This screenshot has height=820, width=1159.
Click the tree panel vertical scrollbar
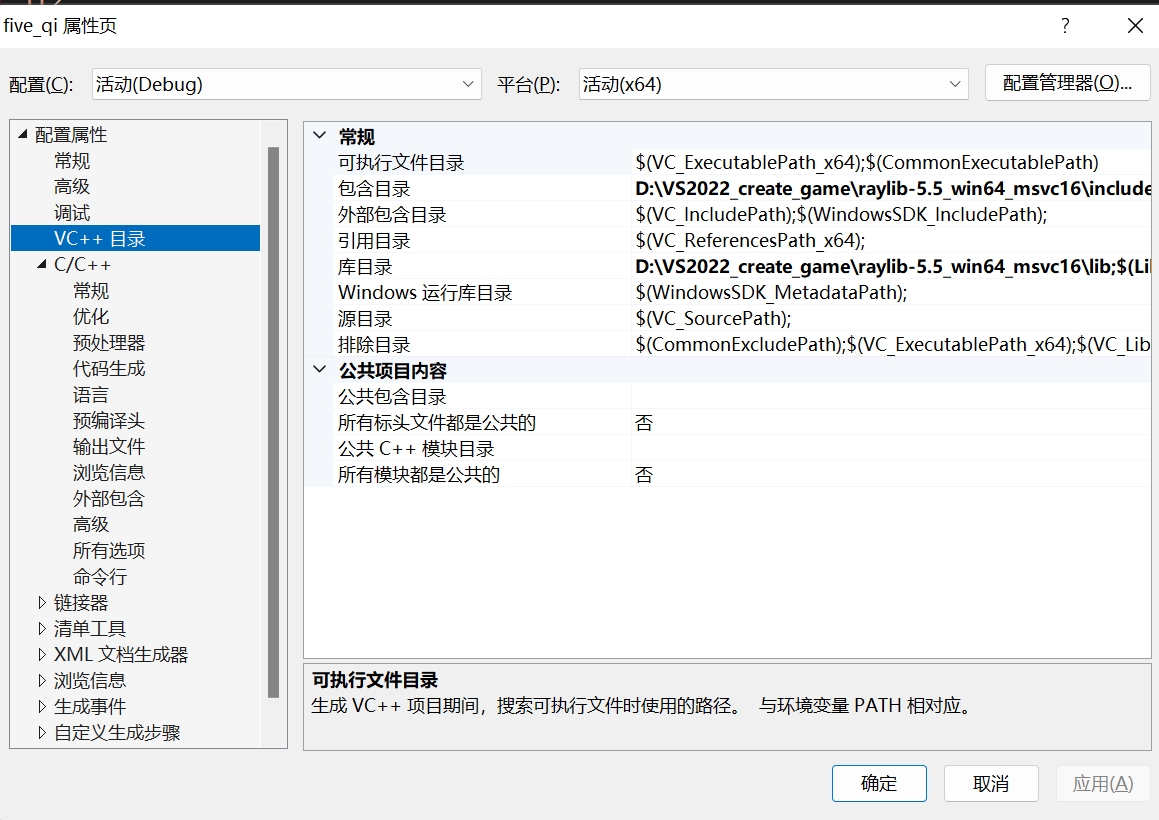tap(273, 421)
